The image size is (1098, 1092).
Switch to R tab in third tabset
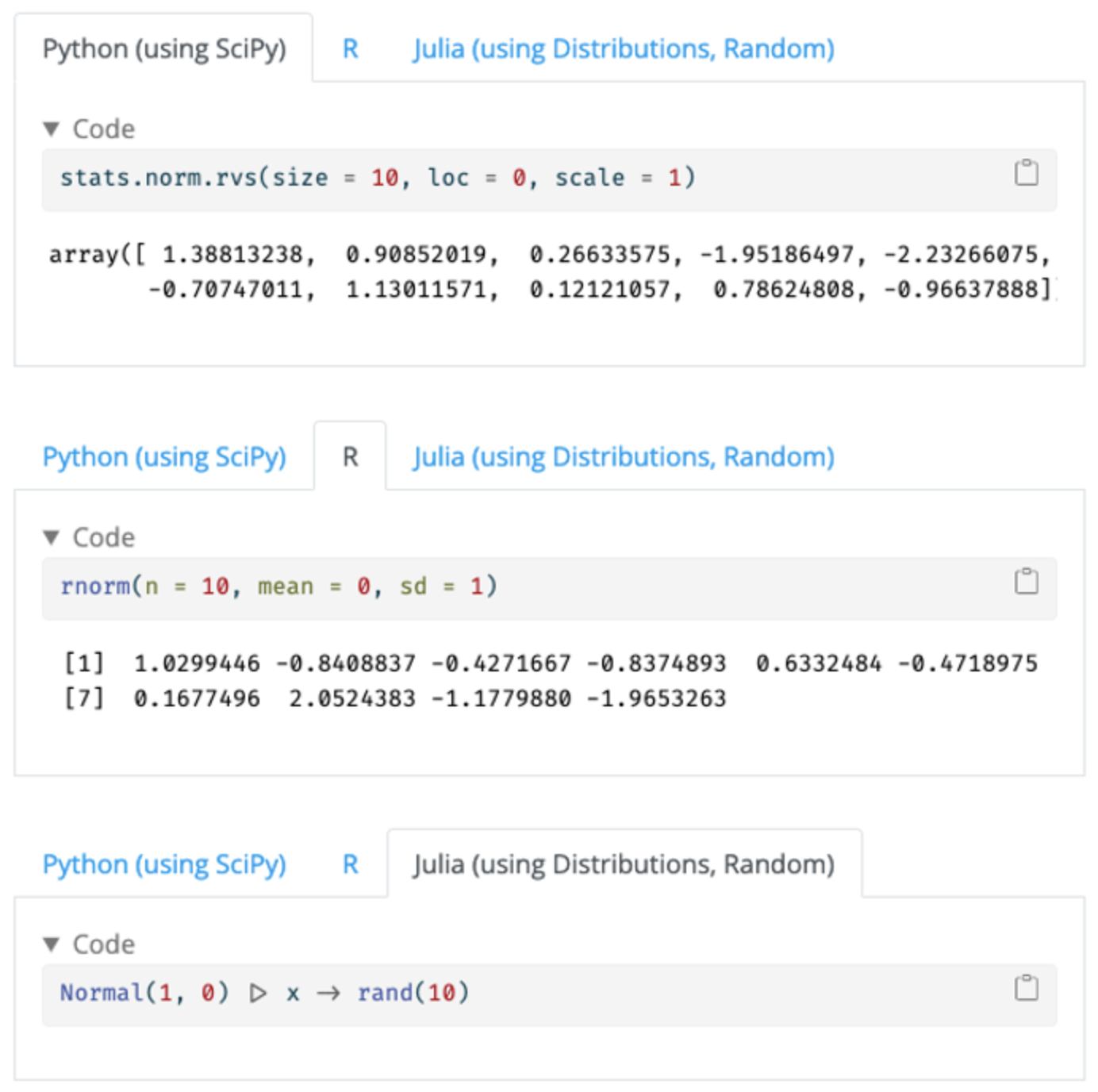[x=350, y=864]
